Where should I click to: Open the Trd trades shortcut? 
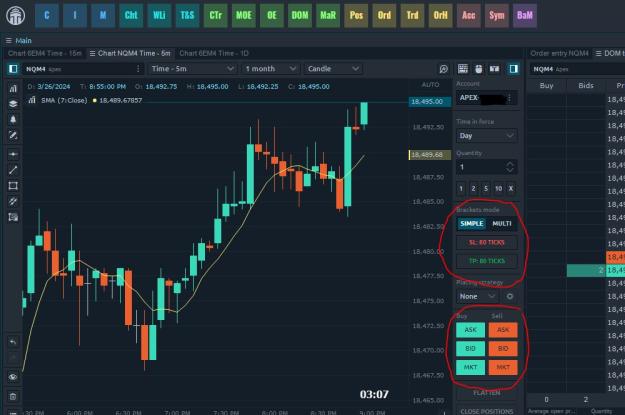tap(412, 16)
